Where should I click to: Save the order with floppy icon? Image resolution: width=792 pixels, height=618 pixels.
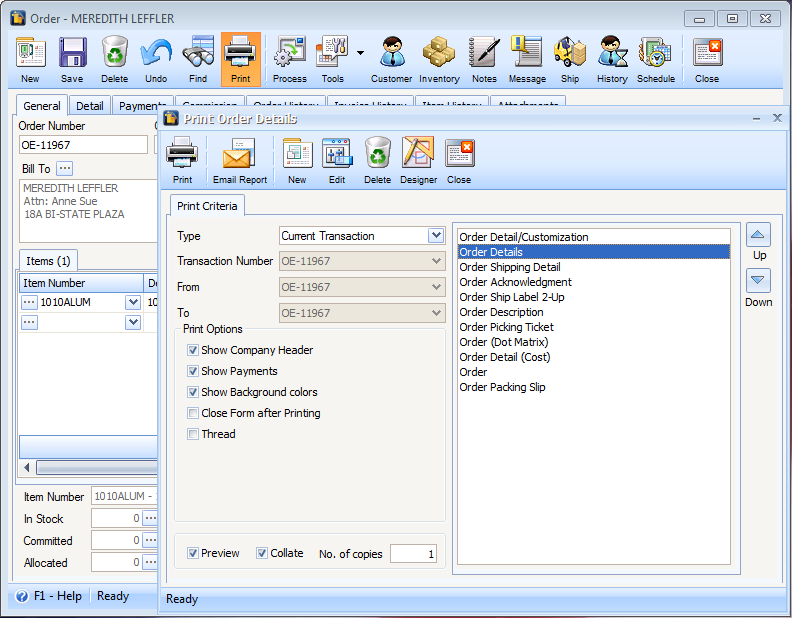click(x=72, y=59)
